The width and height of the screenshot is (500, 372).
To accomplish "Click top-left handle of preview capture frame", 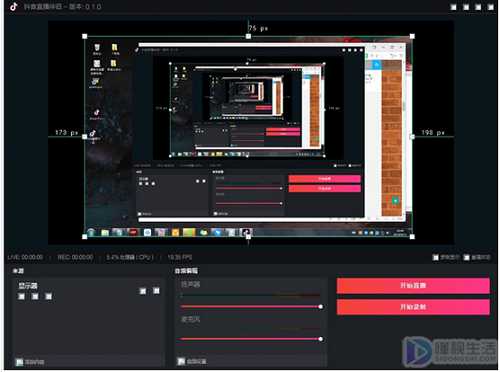I will tap(85, 36).
